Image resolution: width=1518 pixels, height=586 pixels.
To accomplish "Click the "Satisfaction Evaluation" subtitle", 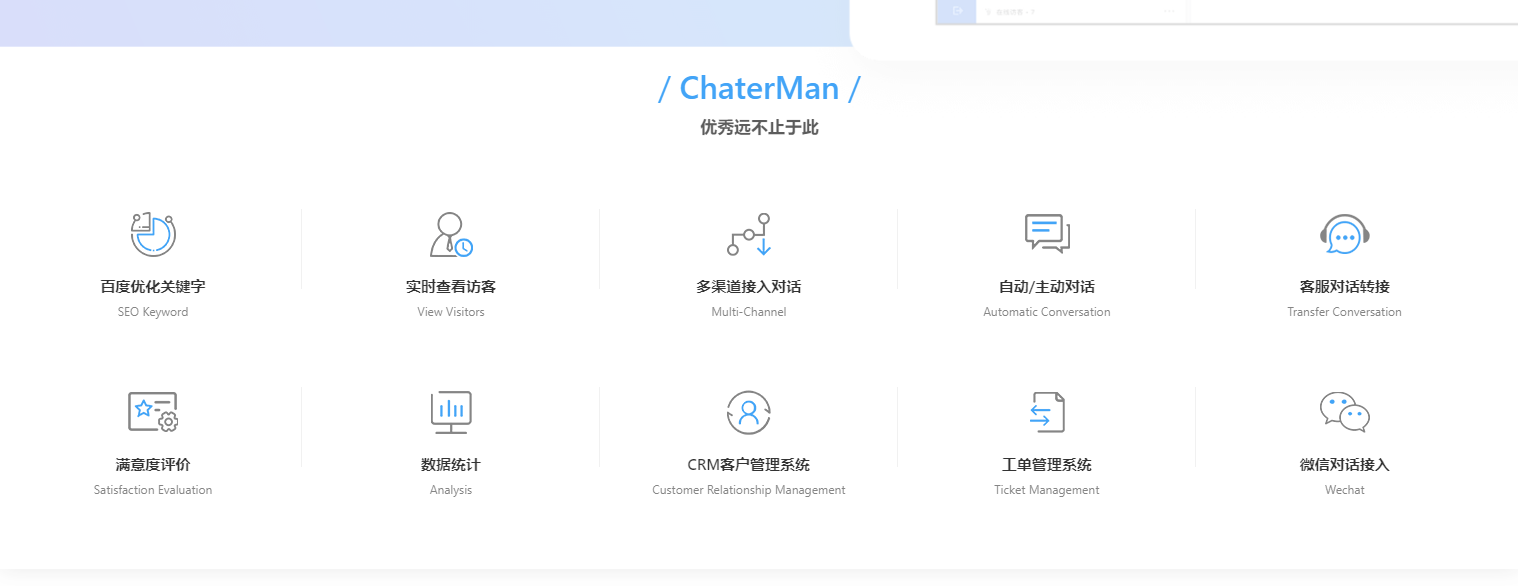I will 153,490.
